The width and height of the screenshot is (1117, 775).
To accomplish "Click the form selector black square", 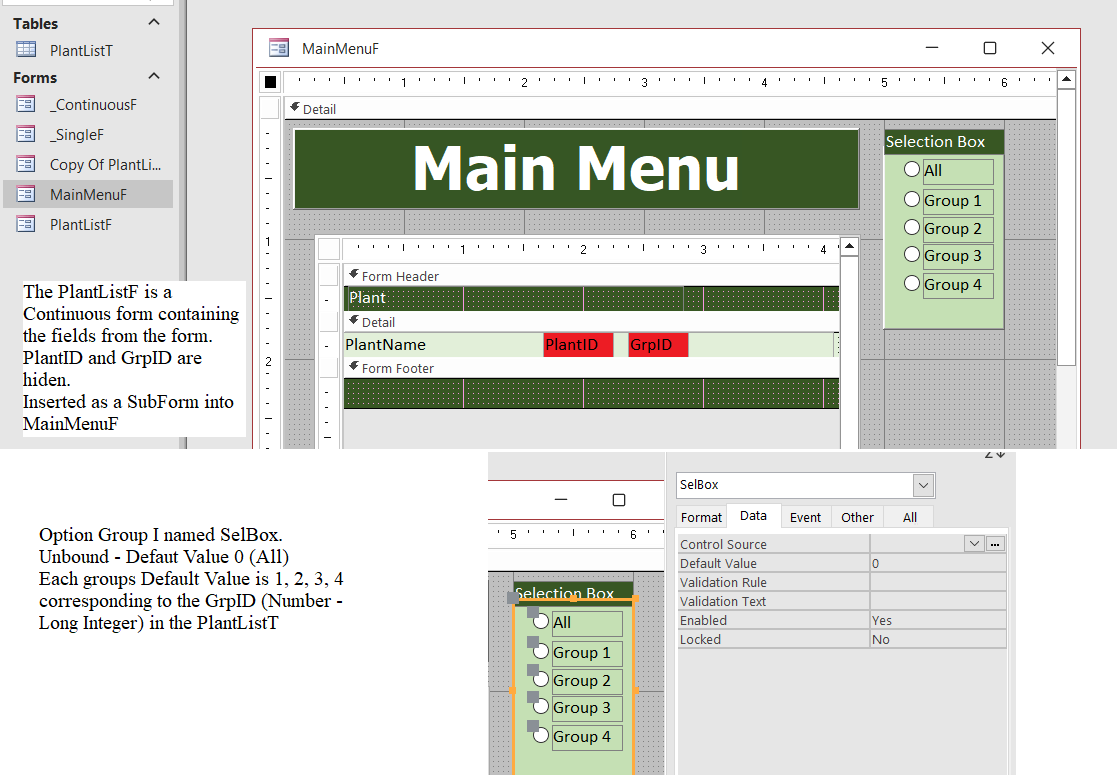I will (x=270, y=82).
